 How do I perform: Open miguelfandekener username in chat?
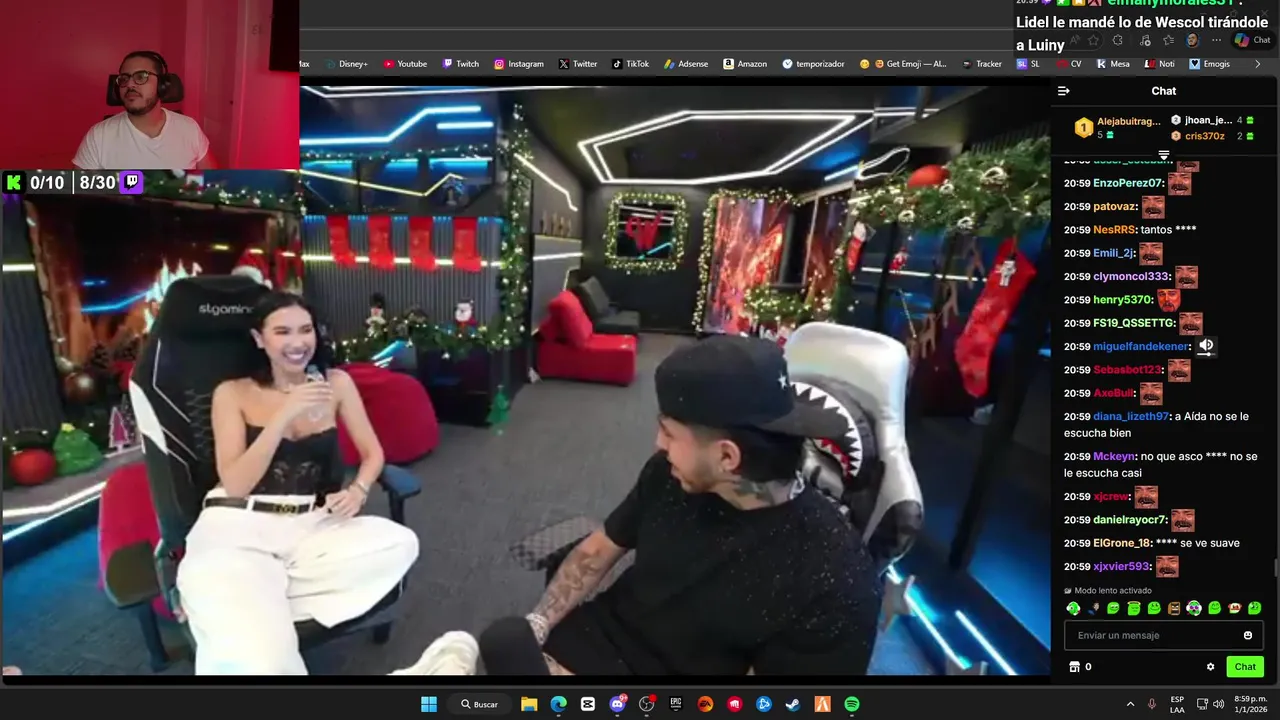tap(1141, 346)
